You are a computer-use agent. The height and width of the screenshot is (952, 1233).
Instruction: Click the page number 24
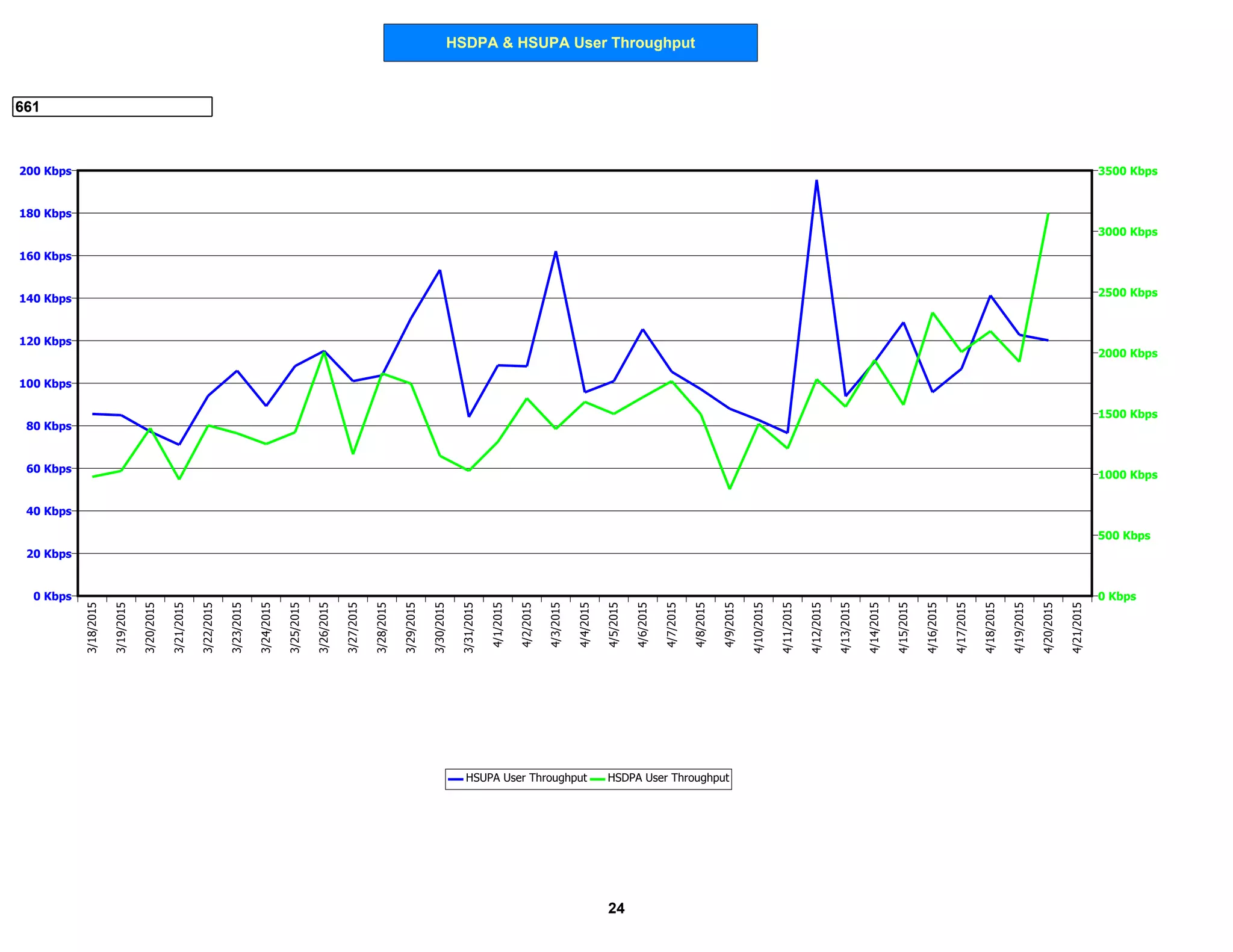[x=616, y=908]
